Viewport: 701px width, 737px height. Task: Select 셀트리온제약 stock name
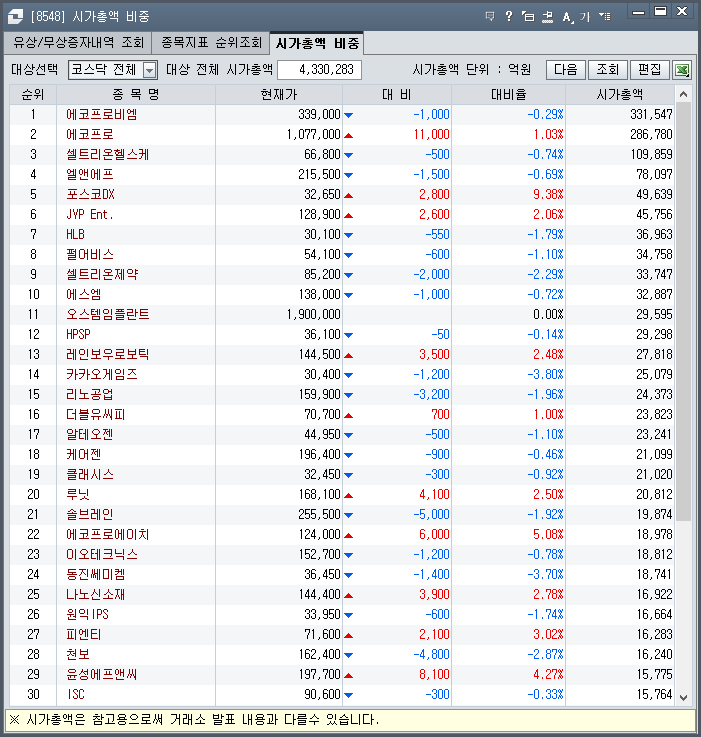(x=102, y=274)
